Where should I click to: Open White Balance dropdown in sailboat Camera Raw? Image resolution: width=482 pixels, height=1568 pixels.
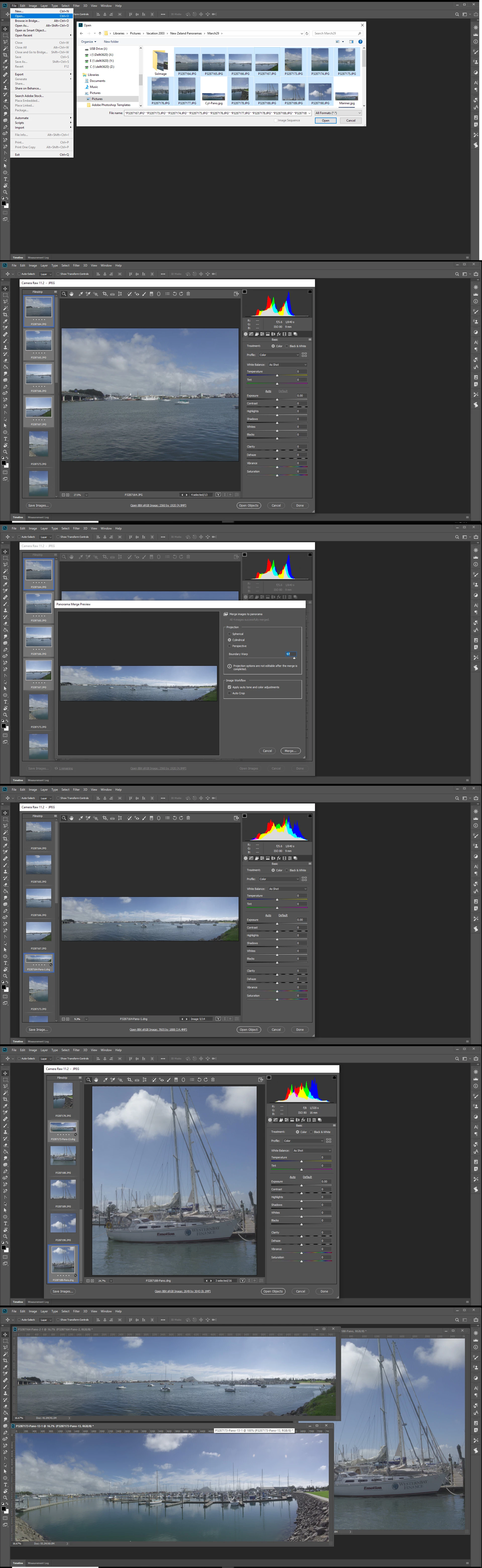click(312, 1150)
